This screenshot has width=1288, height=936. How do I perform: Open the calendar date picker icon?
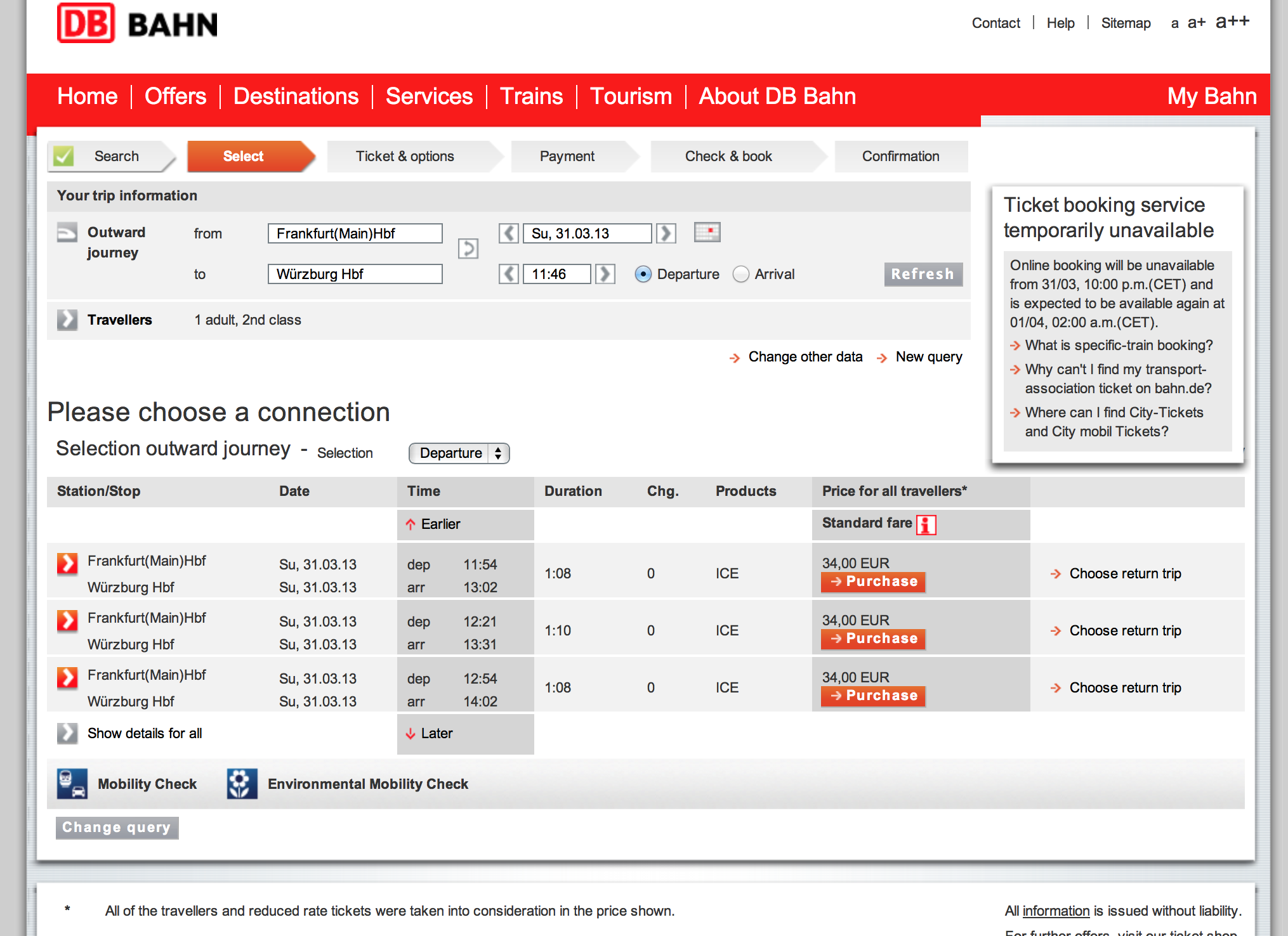(x=707, y=232)
